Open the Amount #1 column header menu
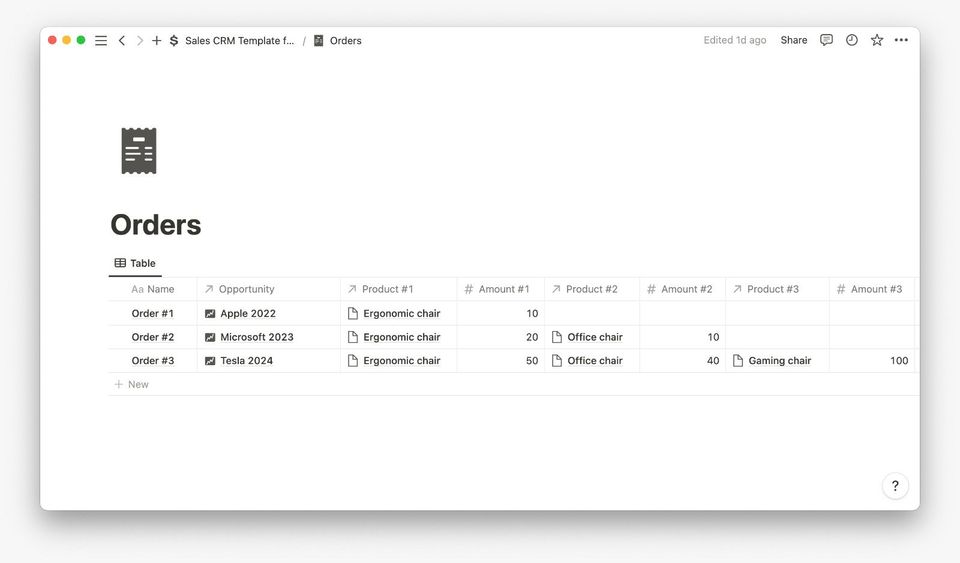Viewport: 960px width, 563px height. [503, 289]
